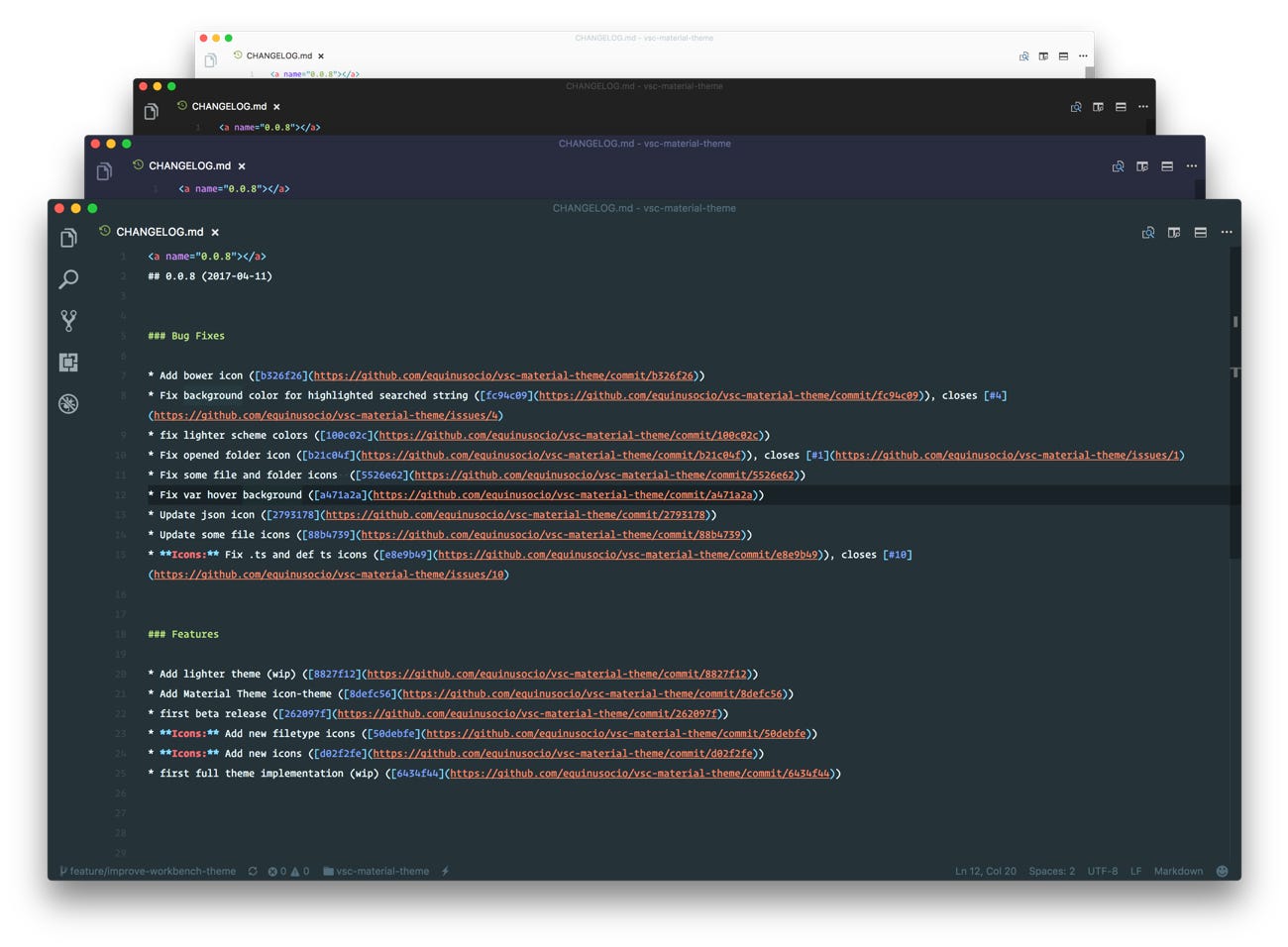This screenshot has width=1288, height=947.
Task: Toggle editor layout icon in front window
Action: [x=1201, y=233]
